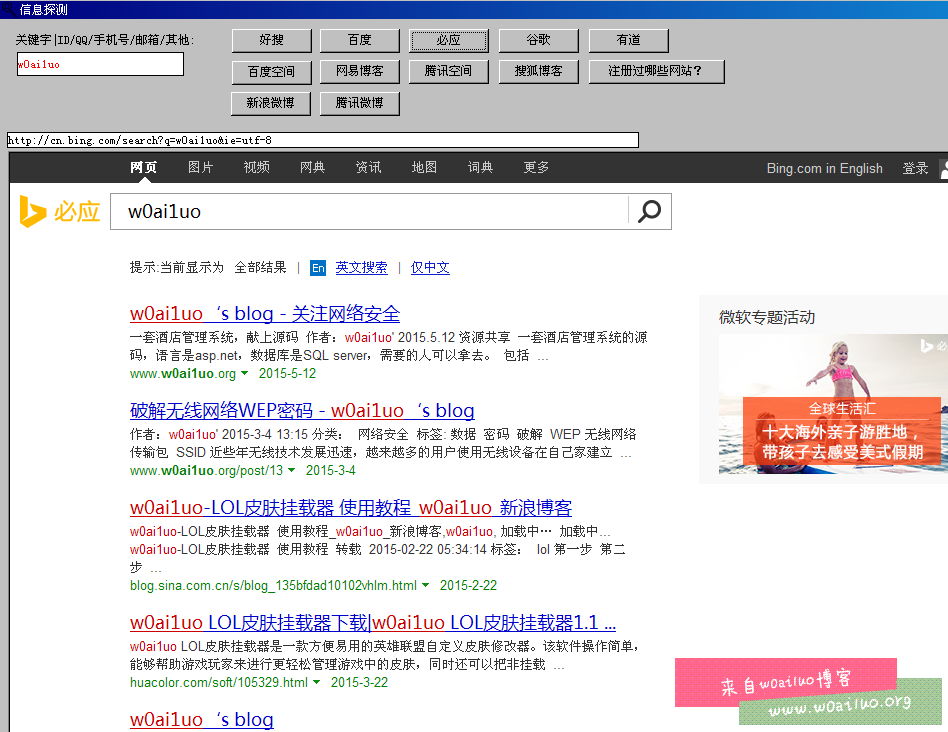Click the 英文搜索 link
The image size is (948, 732).
tap(362, 268)
